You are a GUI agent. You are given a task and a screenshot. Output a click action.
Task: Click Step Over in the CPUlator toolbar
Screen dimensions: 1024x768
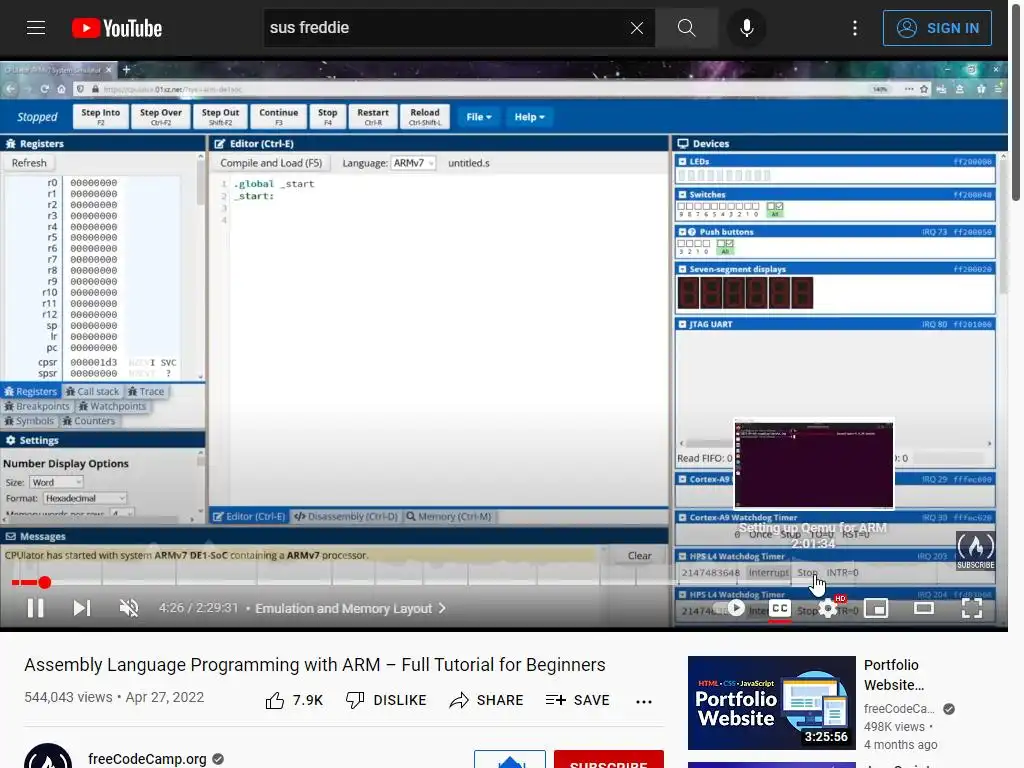(161, 116)
